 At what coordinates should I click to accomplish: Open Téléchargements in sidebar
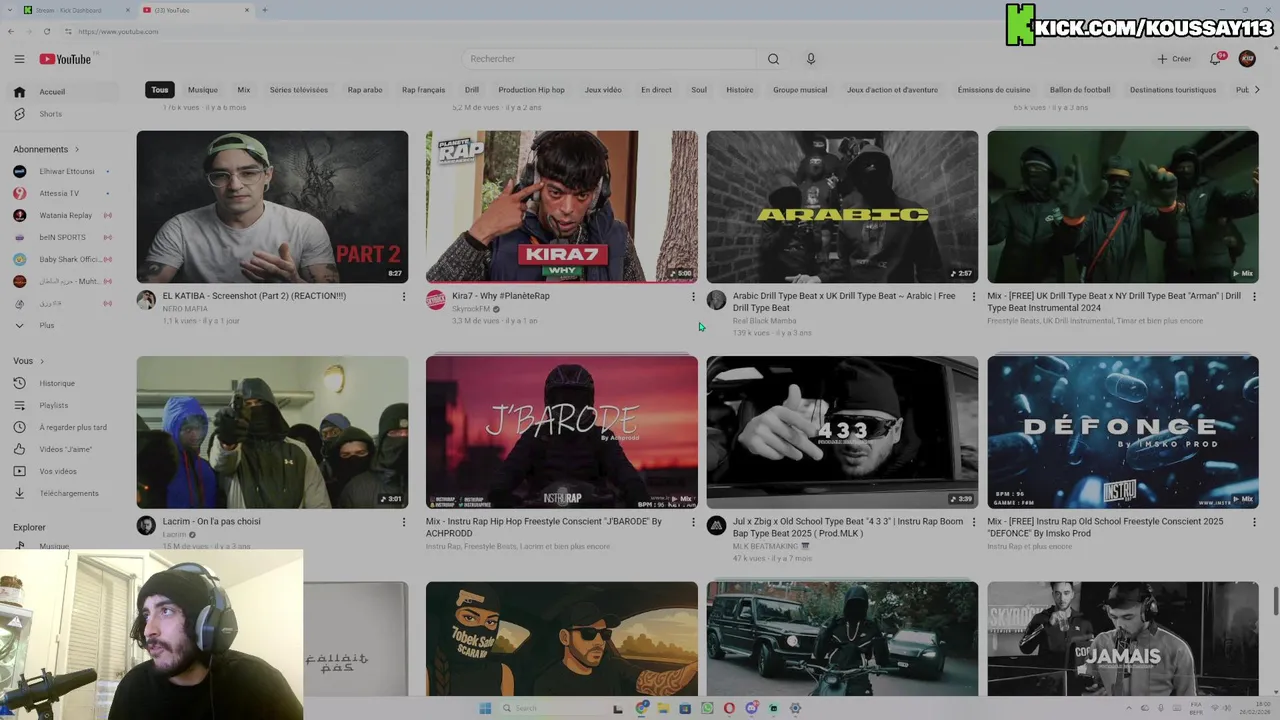[64, 493]
